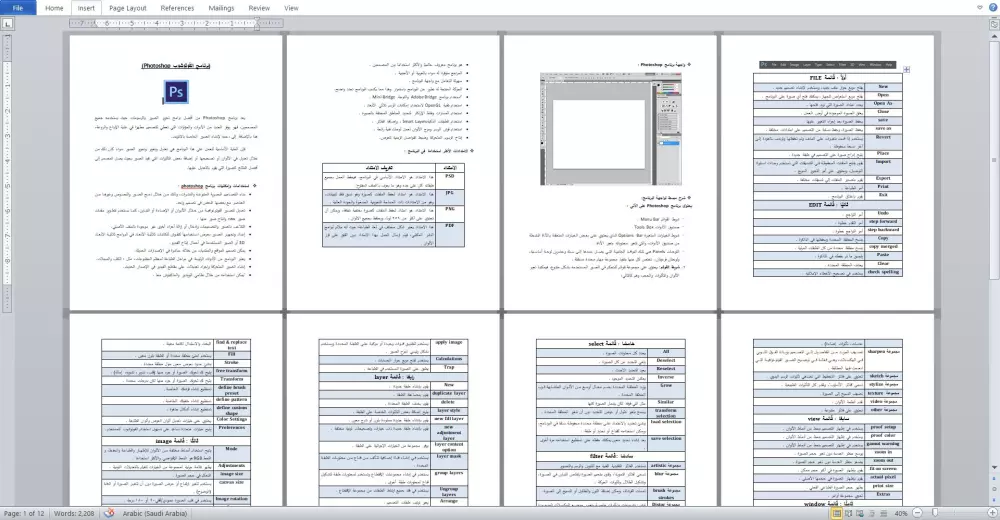Click the proofing errors icon
1000x520 pixels.
pyautogui.click(x=109, y=513)
